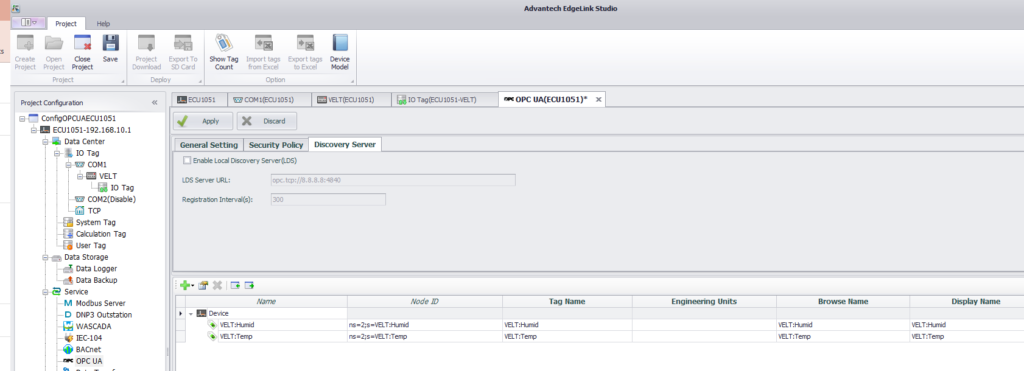Click the Apply button
The image size is (1024, 371).
click(202, 121)
